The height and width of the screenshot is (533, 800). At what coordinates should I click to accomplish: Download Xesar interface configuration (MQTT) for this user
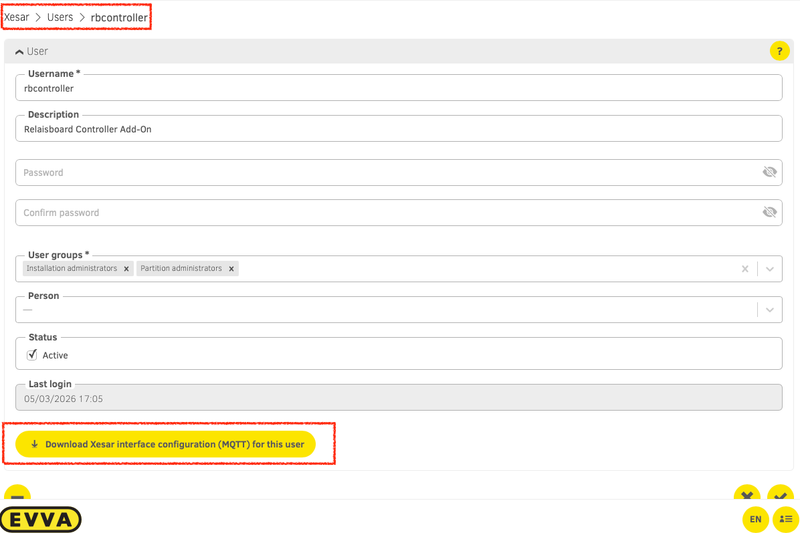pos(165,444)
